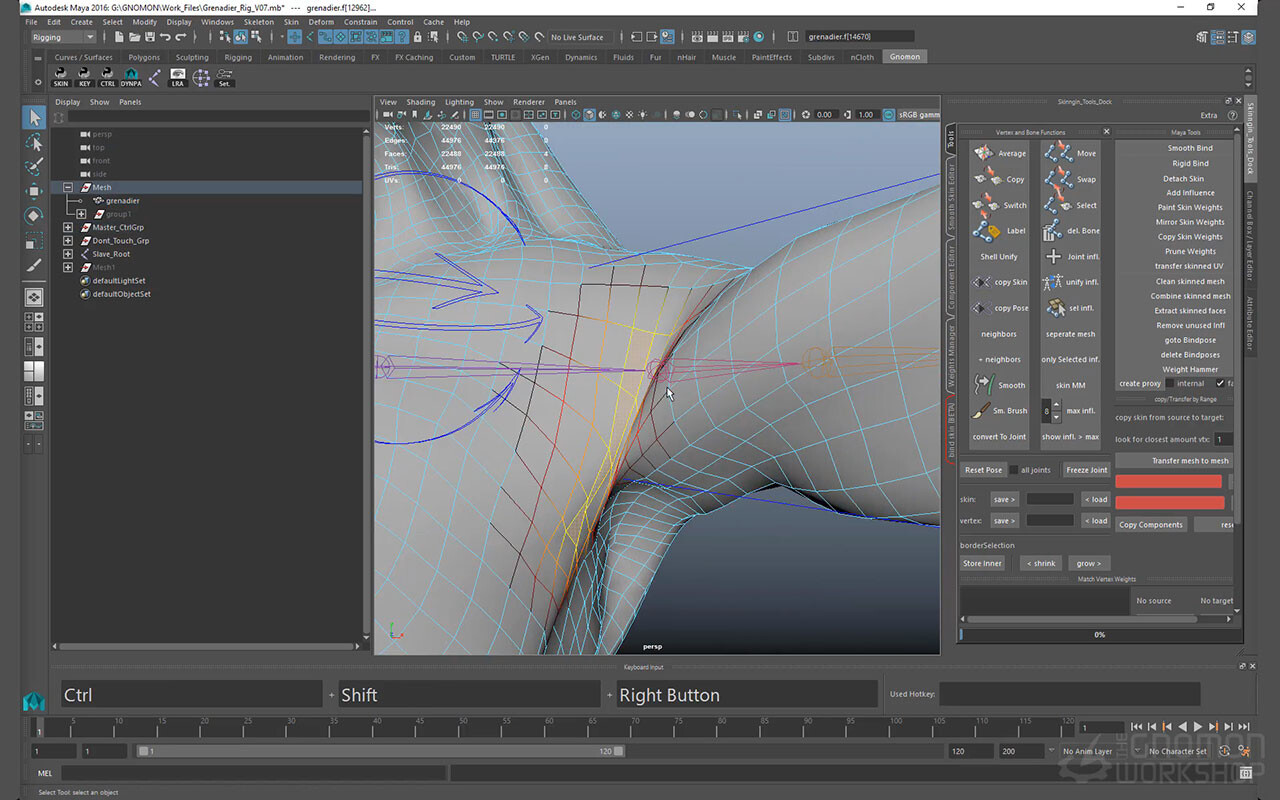Click the SKIN shelf icon
1280x800 pixels.
[61, 77]
